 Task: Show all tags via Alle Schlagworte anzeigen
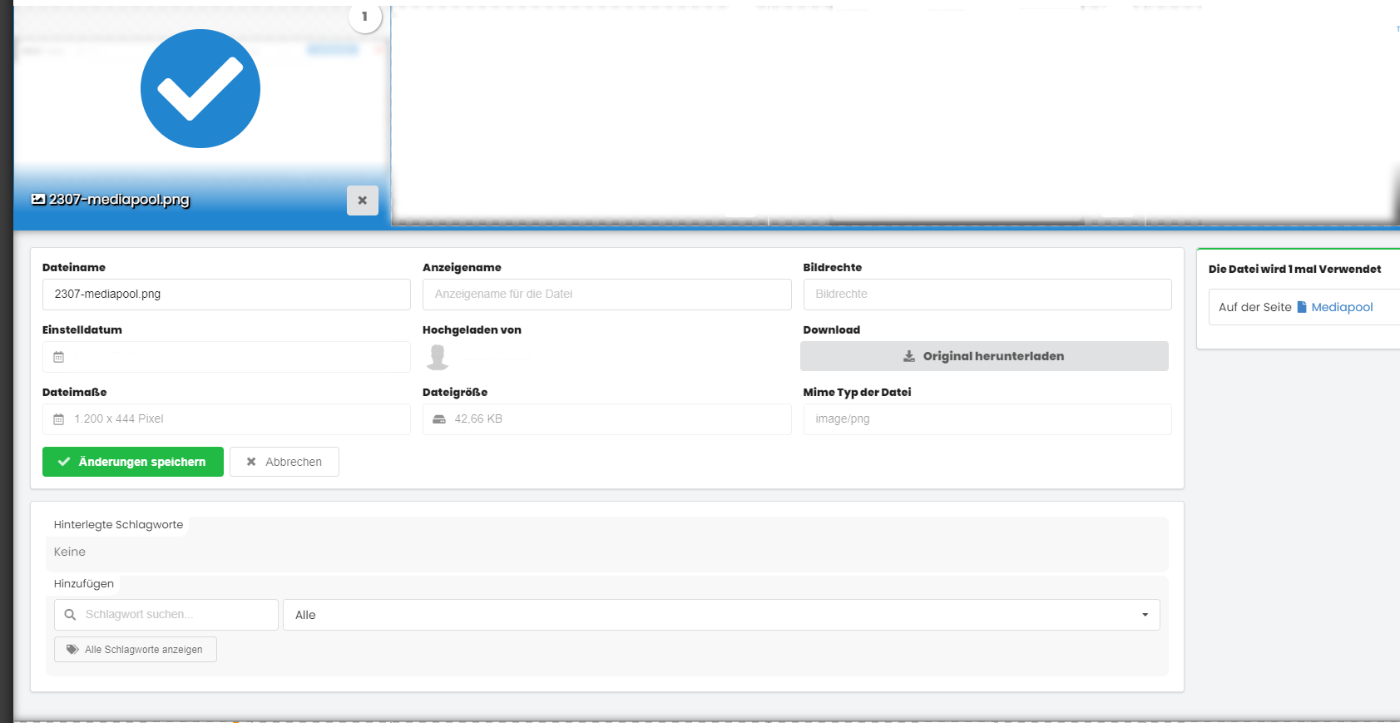tap(135, 649)
